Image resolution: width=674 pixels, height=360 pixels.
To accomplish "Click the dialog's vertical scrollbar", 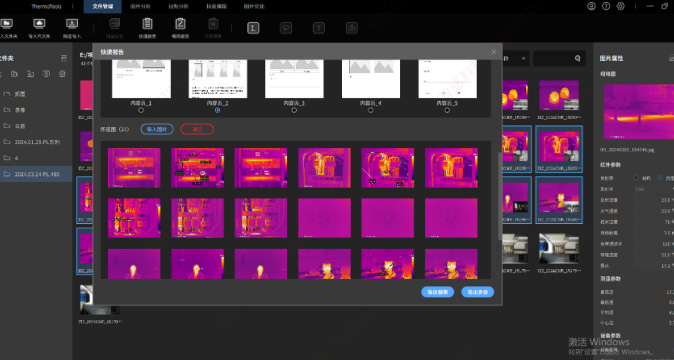I will (x=499, y=195).
